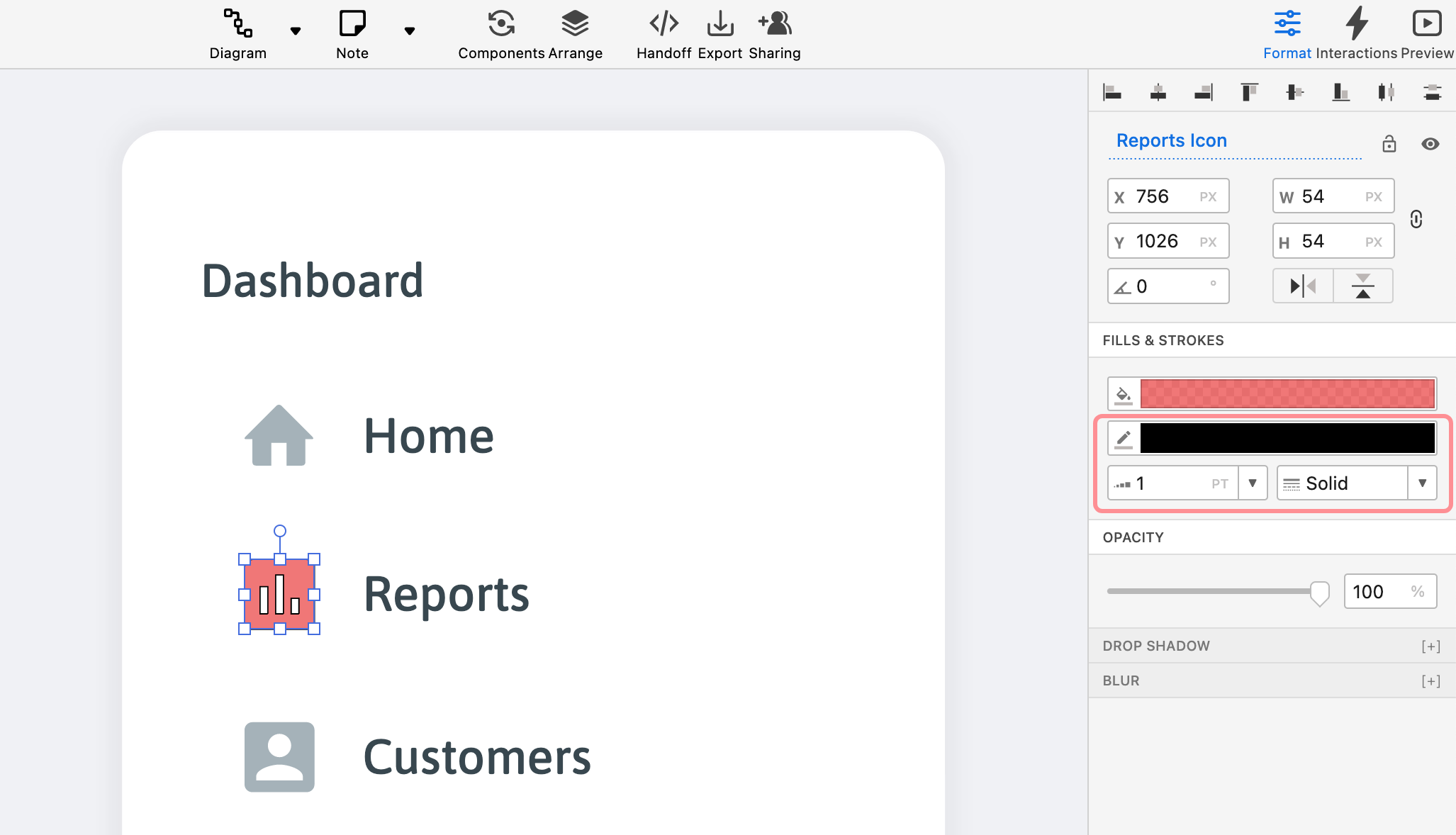Viewport: 1456px width, 835px height.
Task: Open the Handoff code icon
Action: [x=663, y=23]
